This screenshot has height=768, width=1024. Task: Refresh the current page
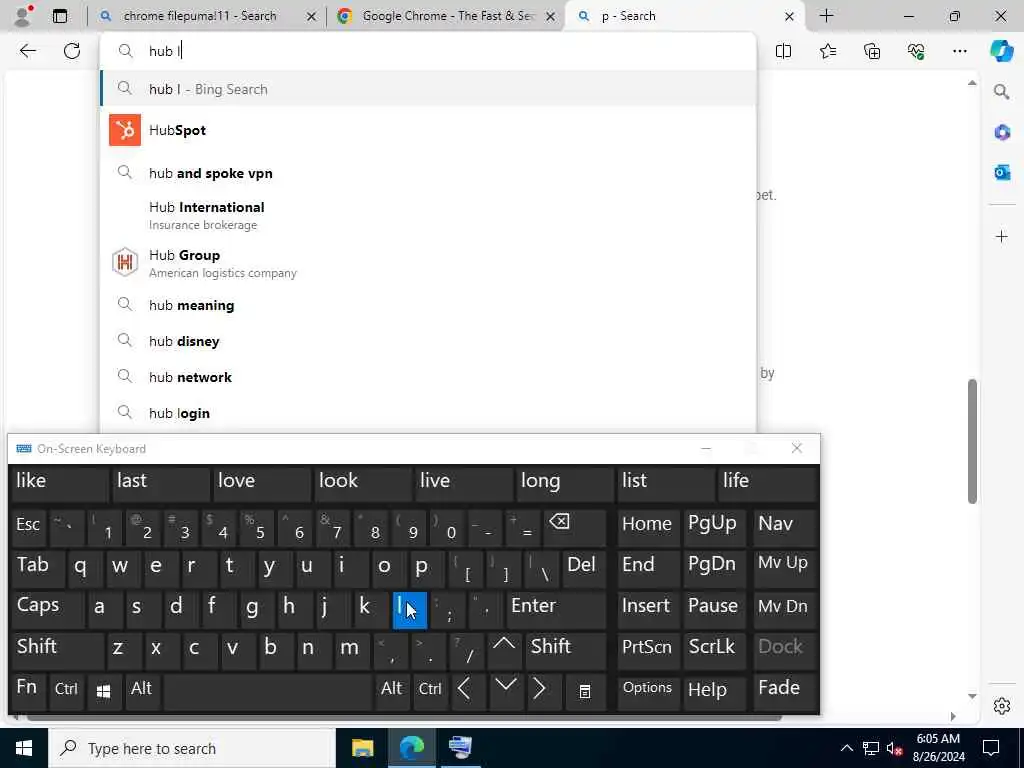tap(72, 51)
